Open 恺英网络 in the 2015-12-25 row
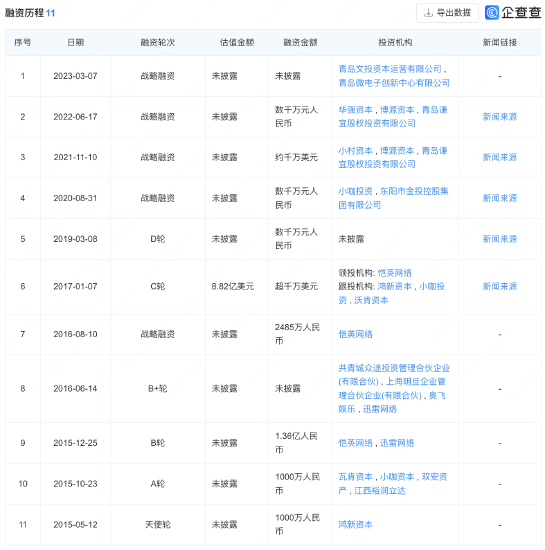Screen dimensions: 545x550 355,443
